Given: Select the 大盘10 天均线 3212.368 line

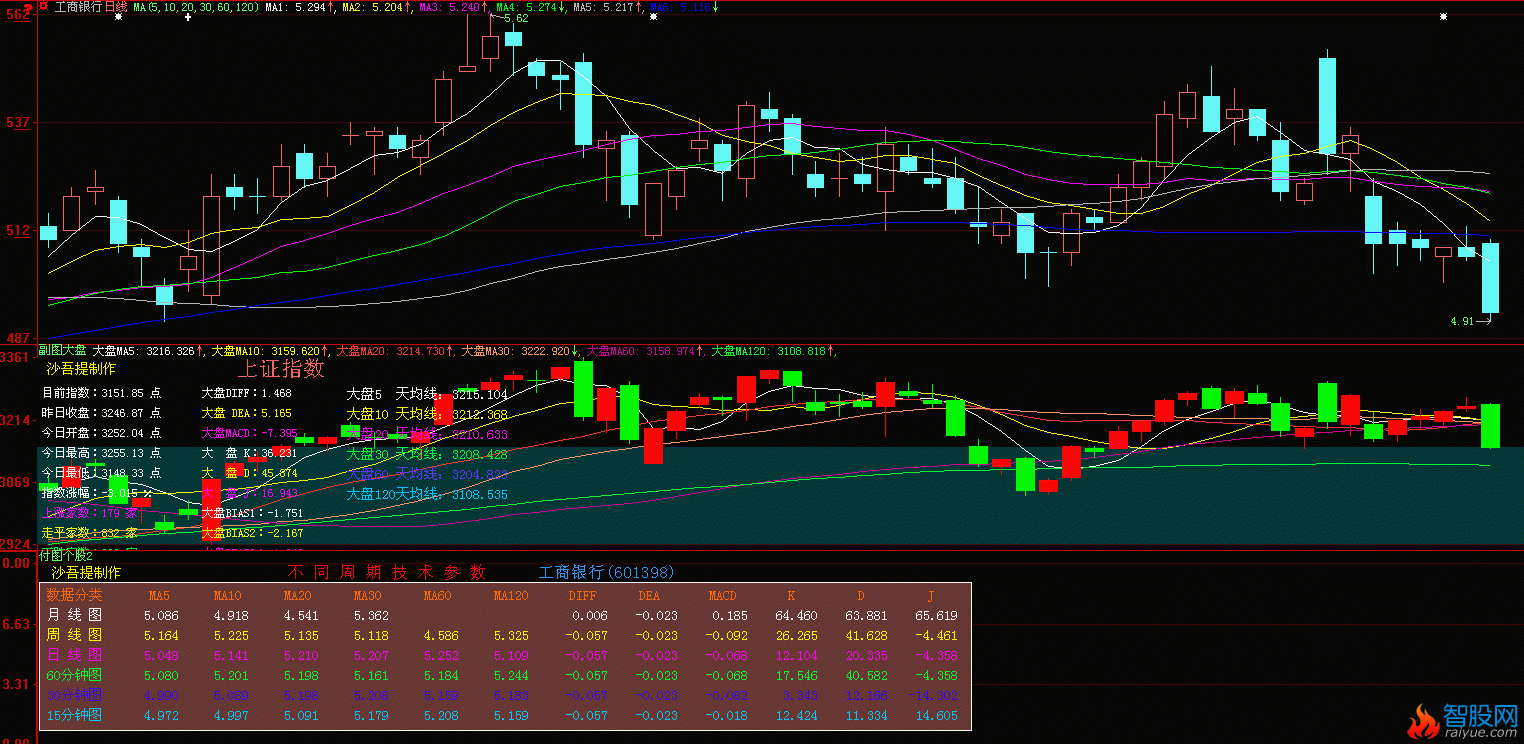Looking at the screenshot, I should [x=427, y=414].
